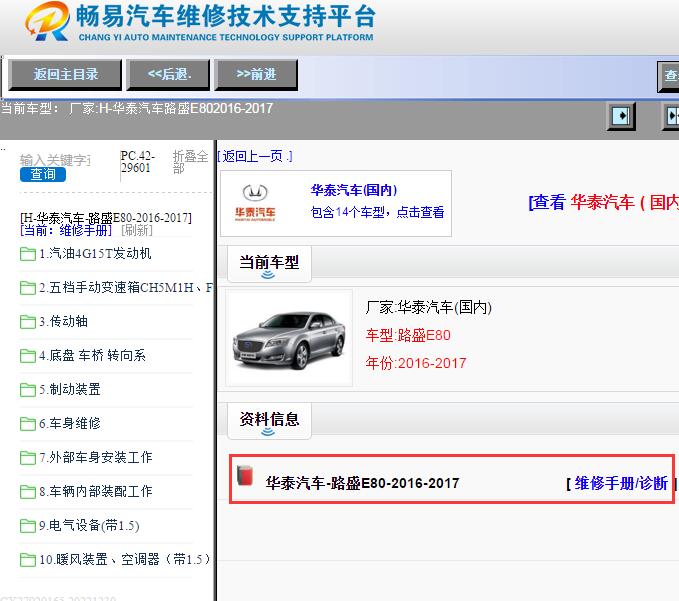Click the blue 查询 search button

coord(43,174)
